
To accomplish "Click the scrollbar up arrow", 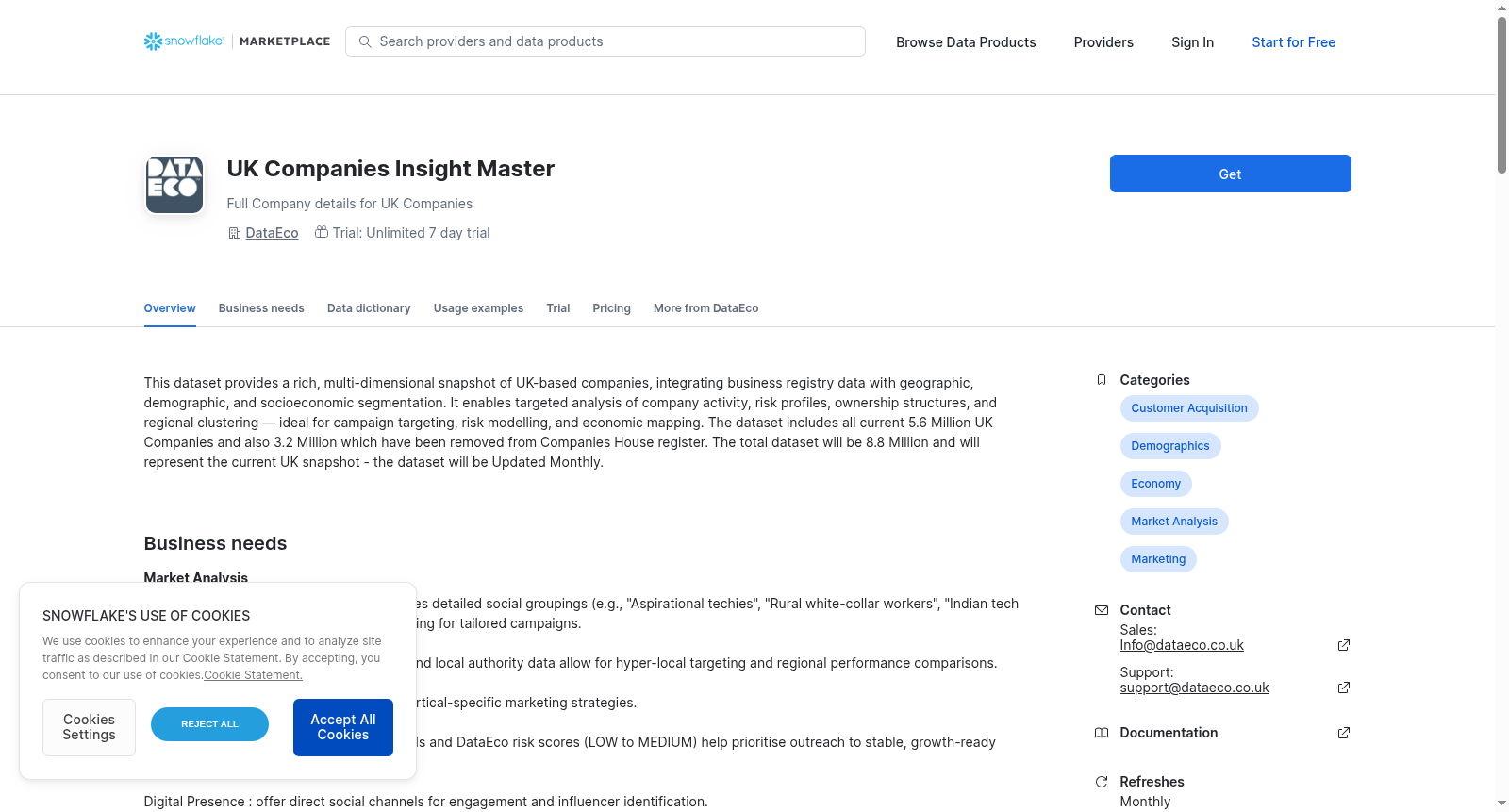I will (1501, 8).
